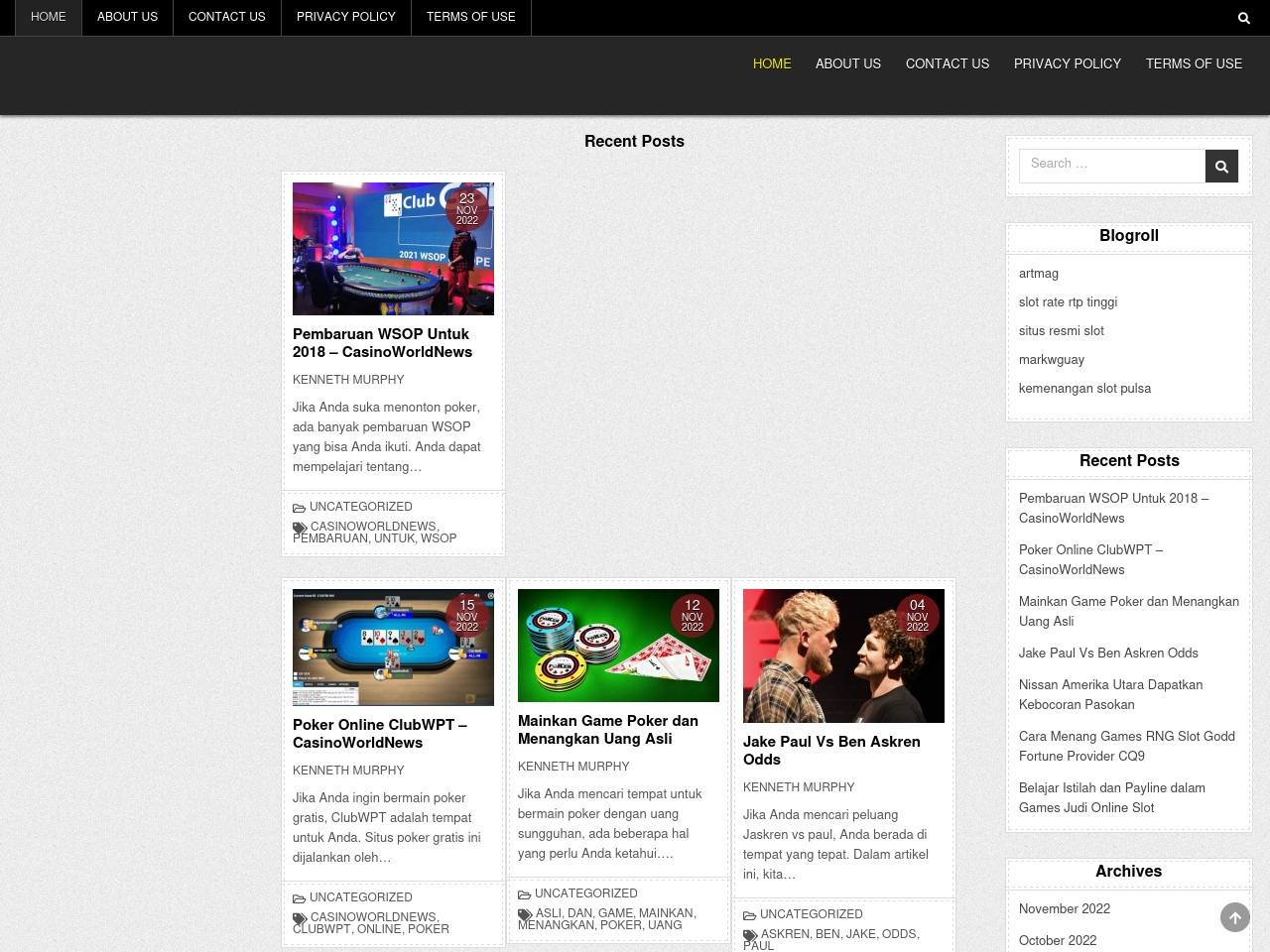Submit the sidebar search button
The height and width of the screenshot is (952, 1270).
pos(1221,167)
